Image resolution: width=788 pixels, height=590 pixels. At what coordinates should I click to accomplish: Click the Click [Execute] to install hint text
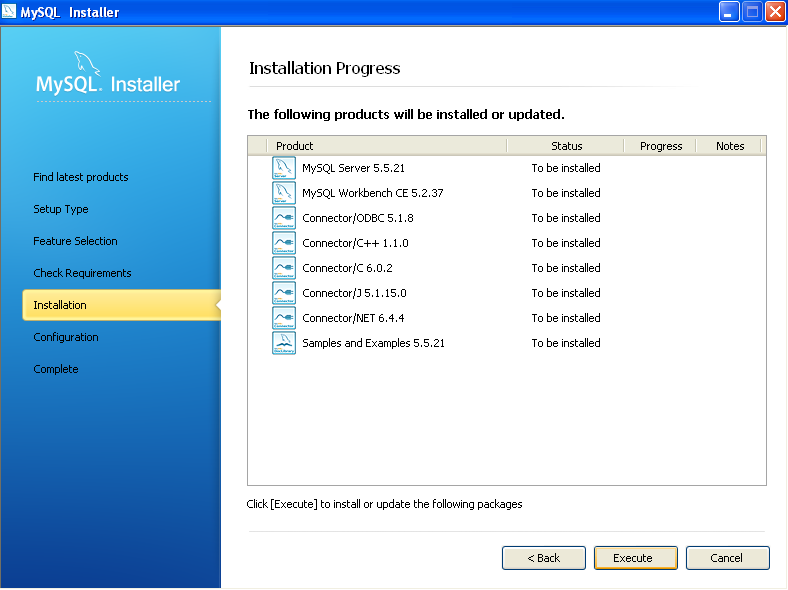coord(384,504)
